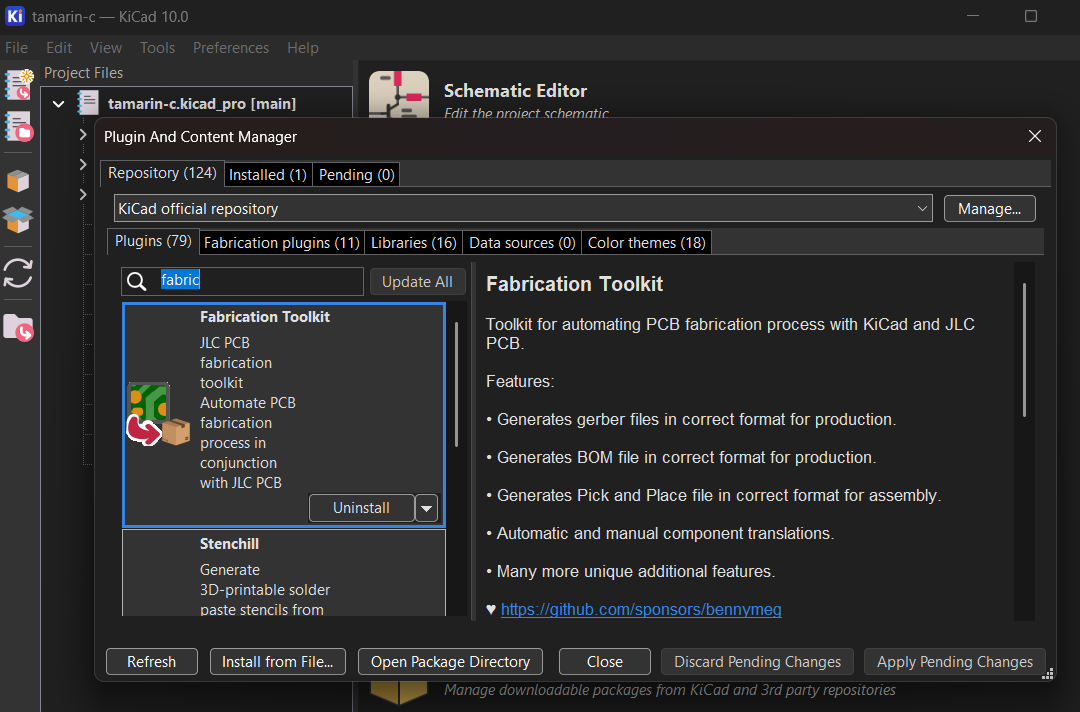Open the github sponsors bennymeg link
The height and width of the screenshot is (712, 1080).
[641, 609]
